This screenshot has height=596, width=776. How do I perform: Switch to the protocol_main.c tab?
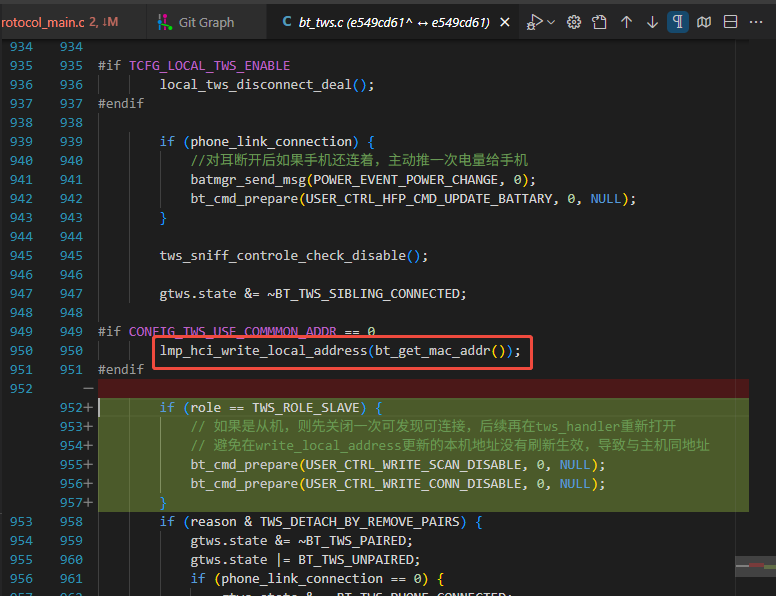coord(59,22)
